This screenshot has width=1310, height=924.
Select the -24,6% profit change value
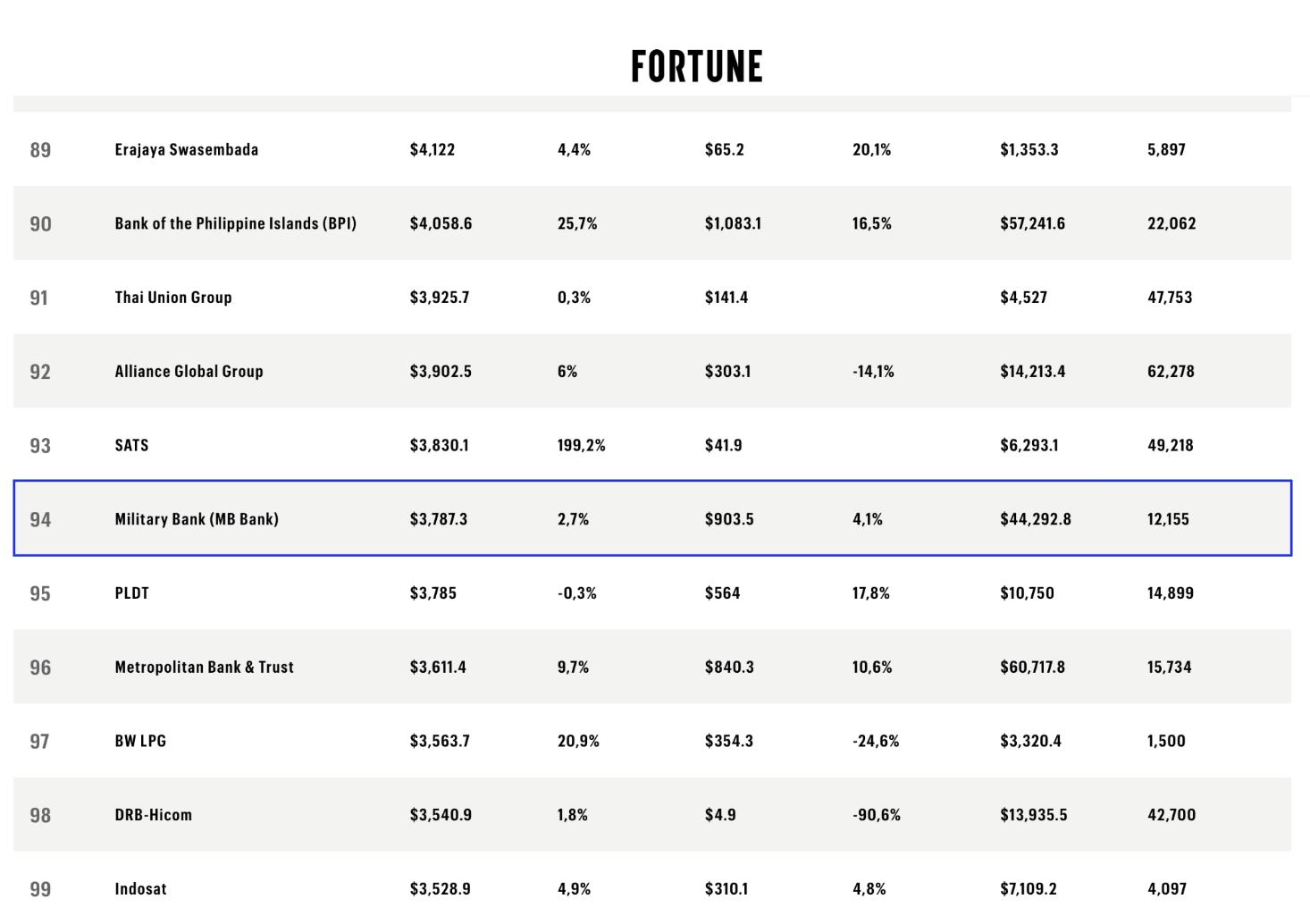pyautogui.click(x=876, y=741)
